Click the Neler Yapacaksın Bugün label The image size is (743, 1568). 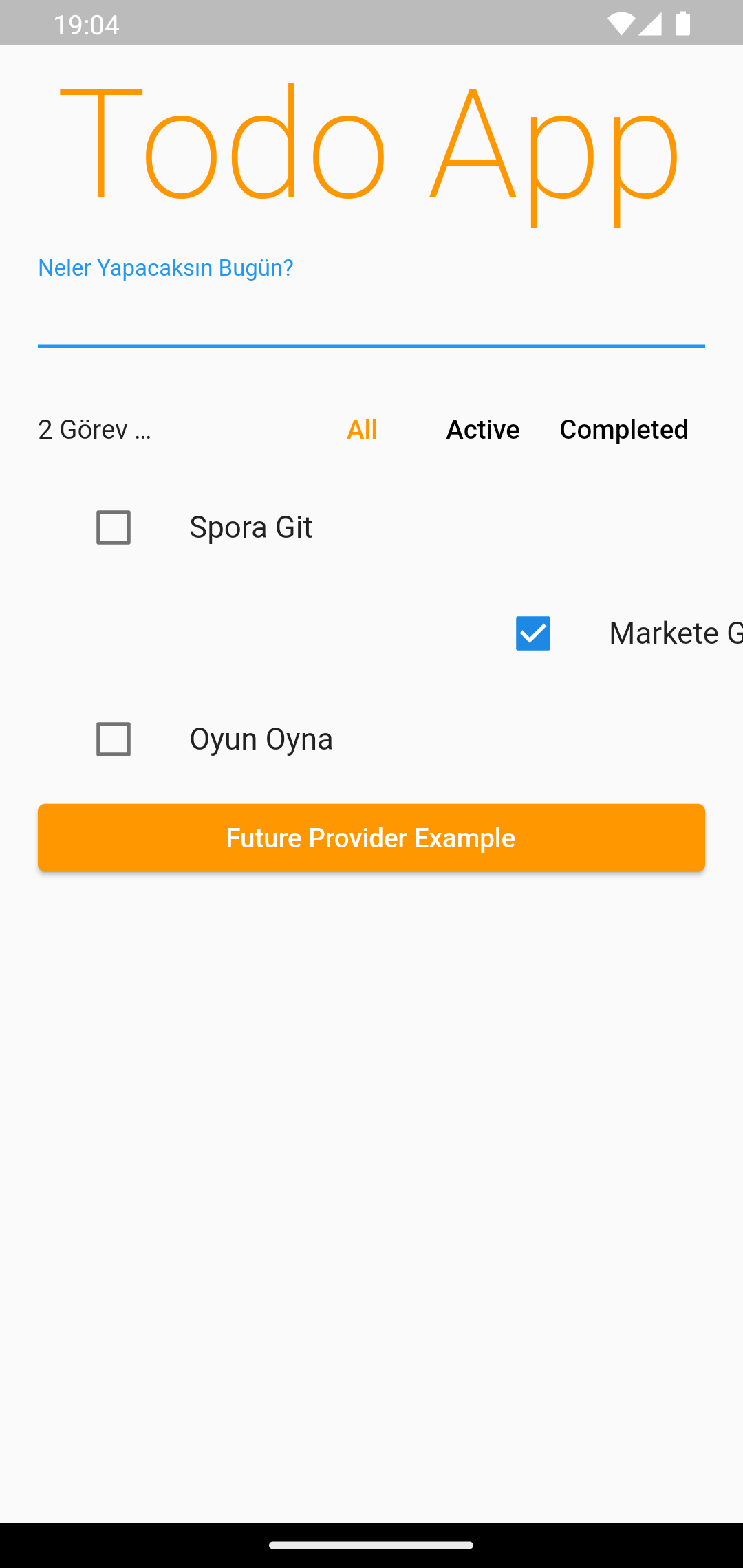165,268
